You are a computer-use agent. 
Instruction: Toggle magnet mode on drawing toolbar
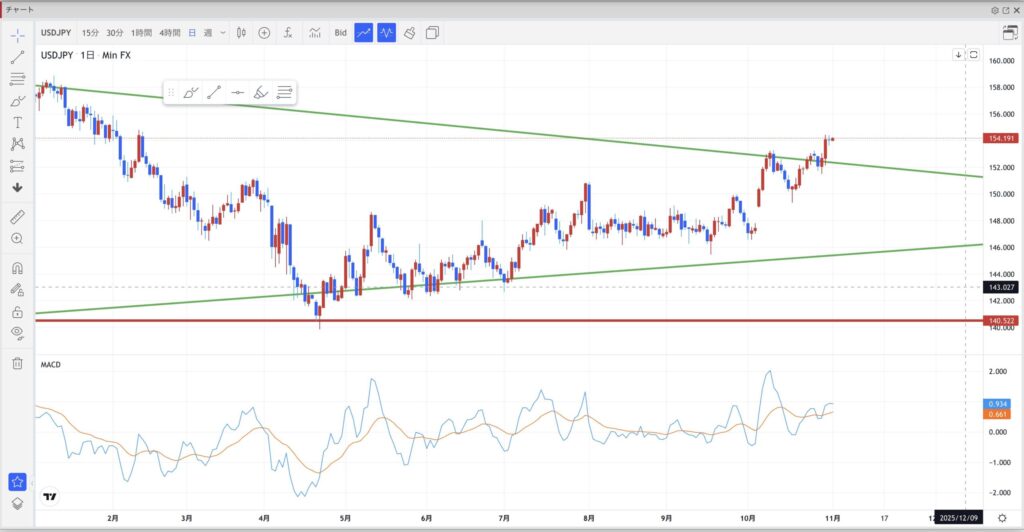(x=17, y=268)
